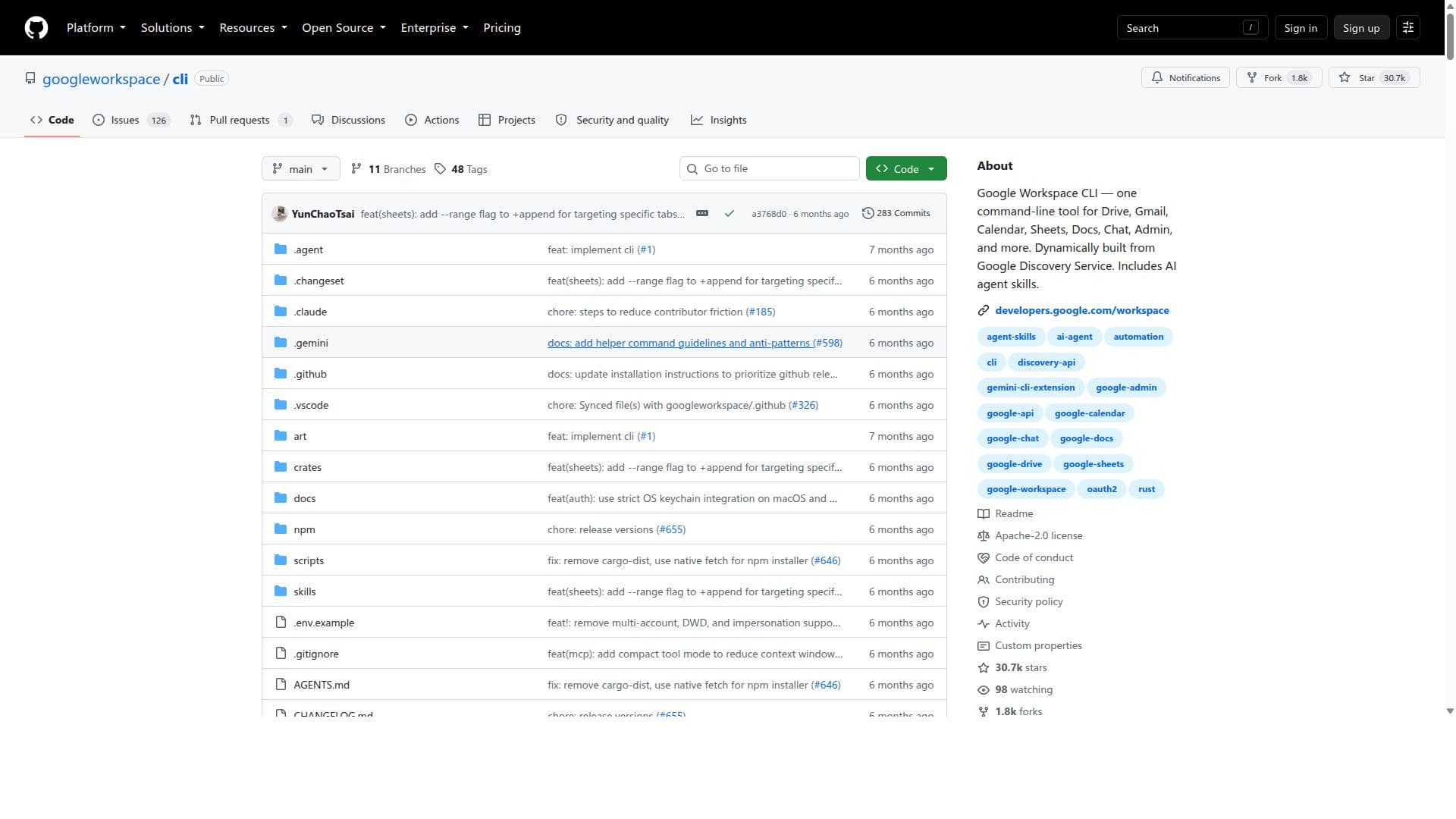
Task: Click the GitHub logo icon
Action: (36, 28)
